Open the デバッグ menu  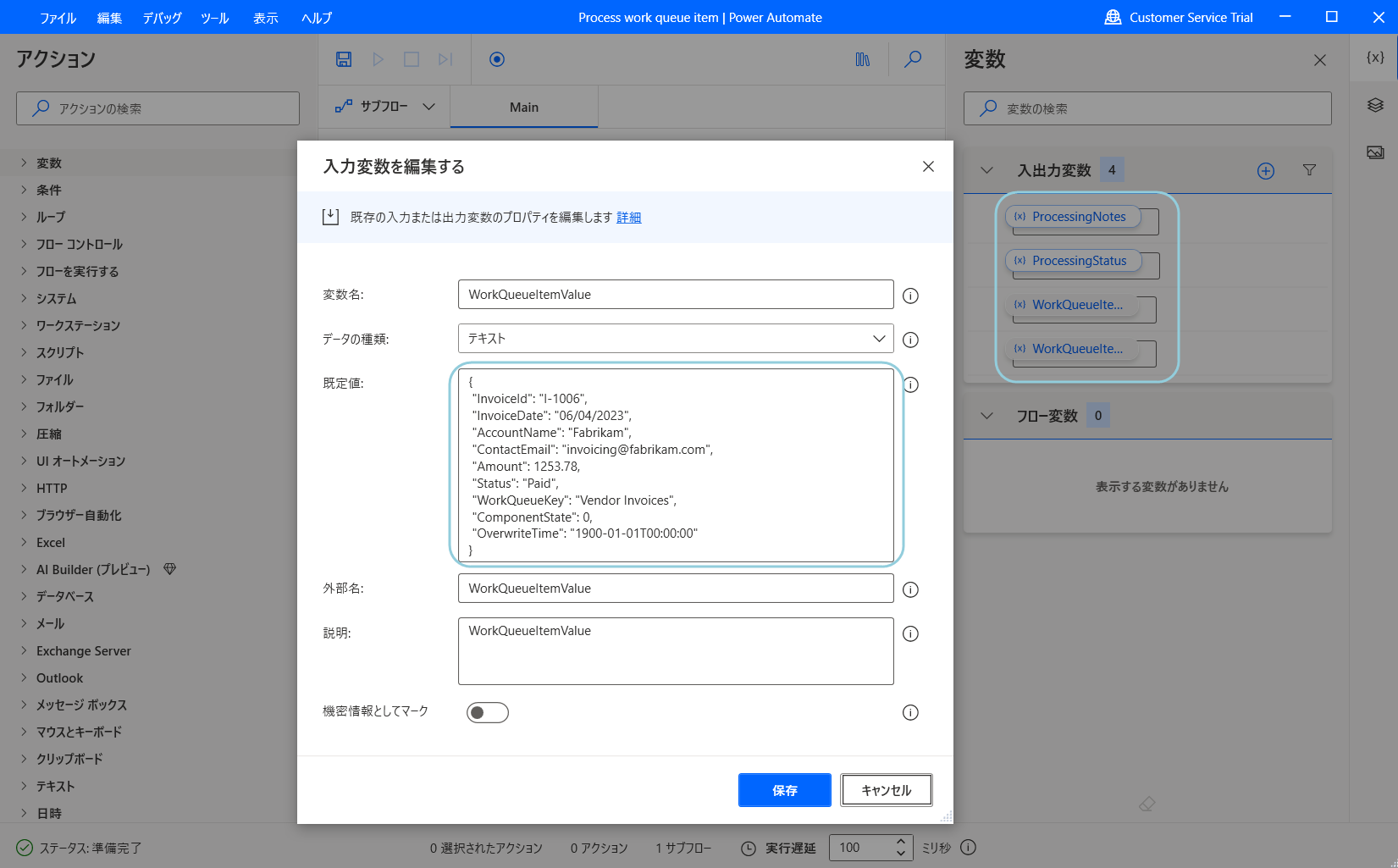[162, 18]
